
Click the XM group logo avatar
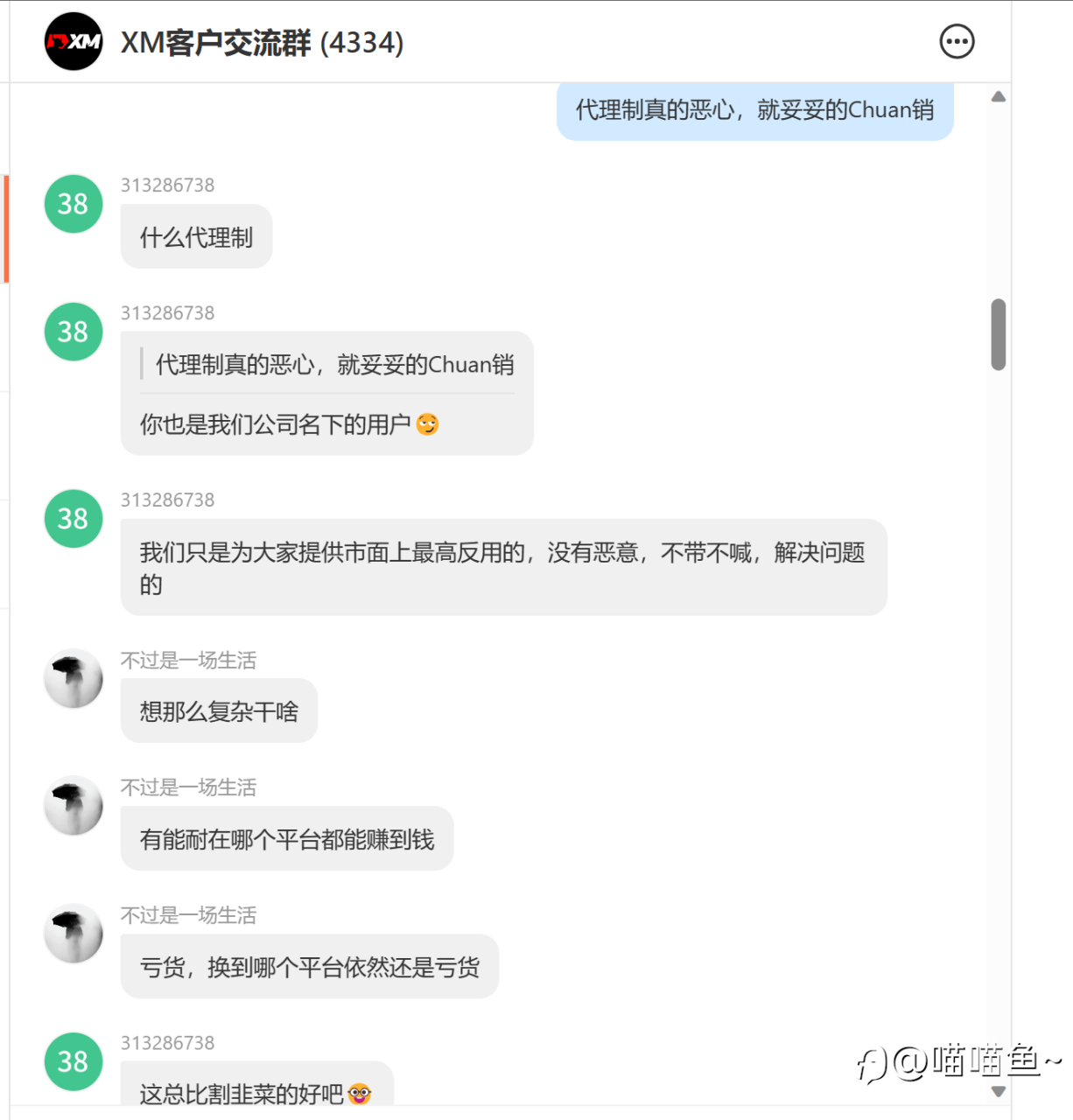[74, 41]
